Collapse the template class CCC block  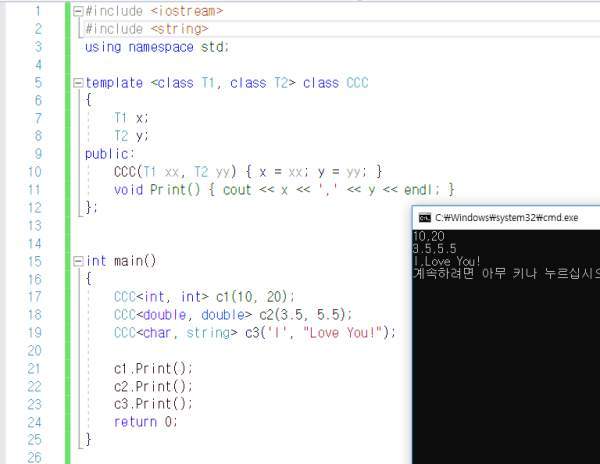click(x=78, y=83)
